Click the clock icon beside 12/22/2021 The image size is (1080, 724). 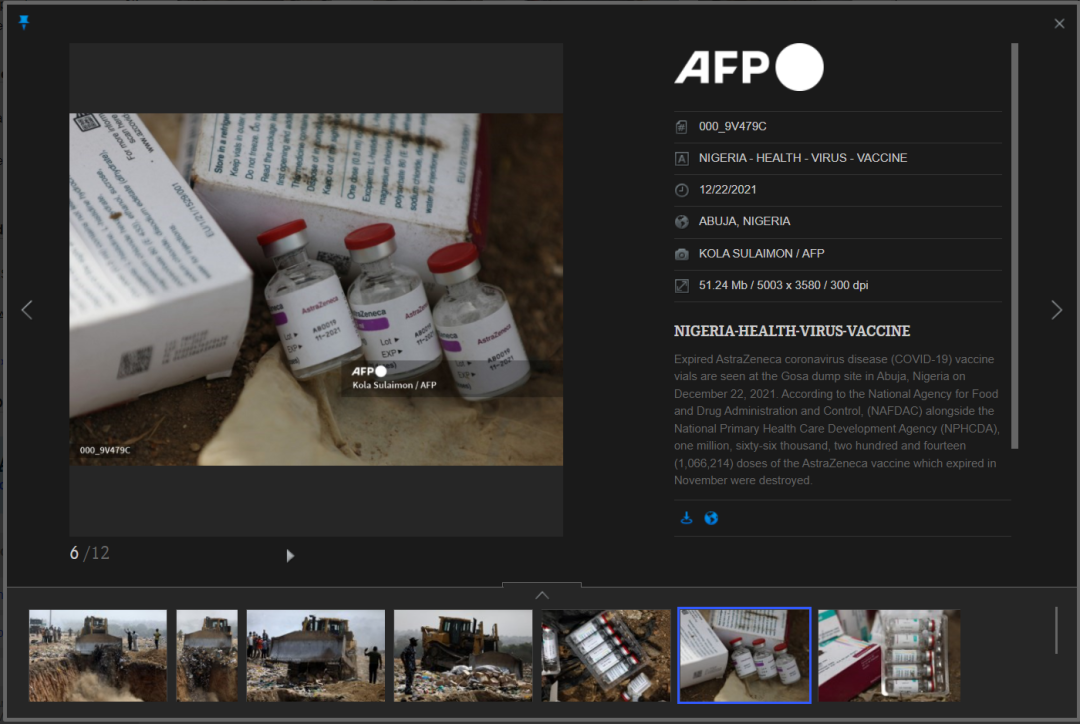coord(681,190)
